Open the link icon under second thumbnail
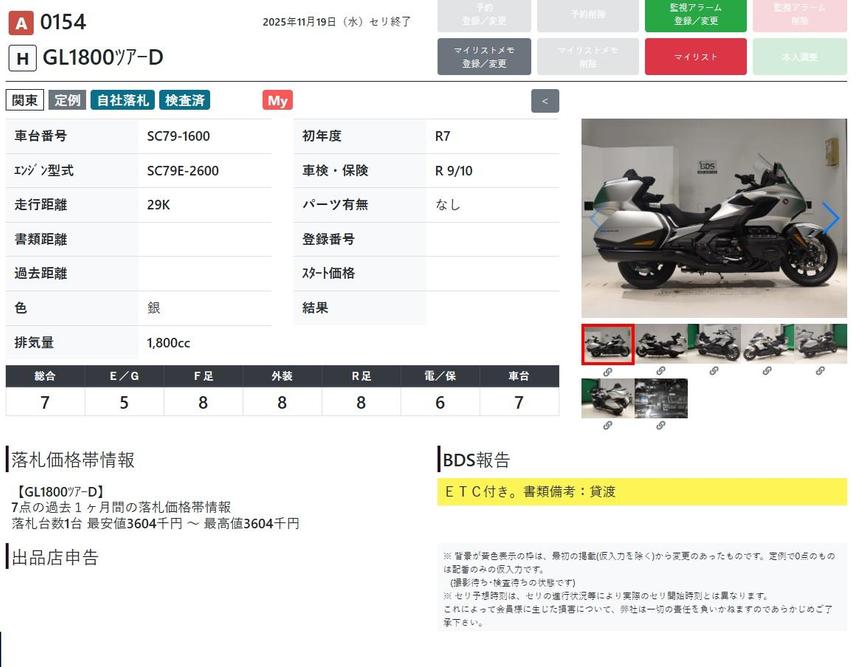The width and height of the screenshot is (860, 667). (661, 371)
